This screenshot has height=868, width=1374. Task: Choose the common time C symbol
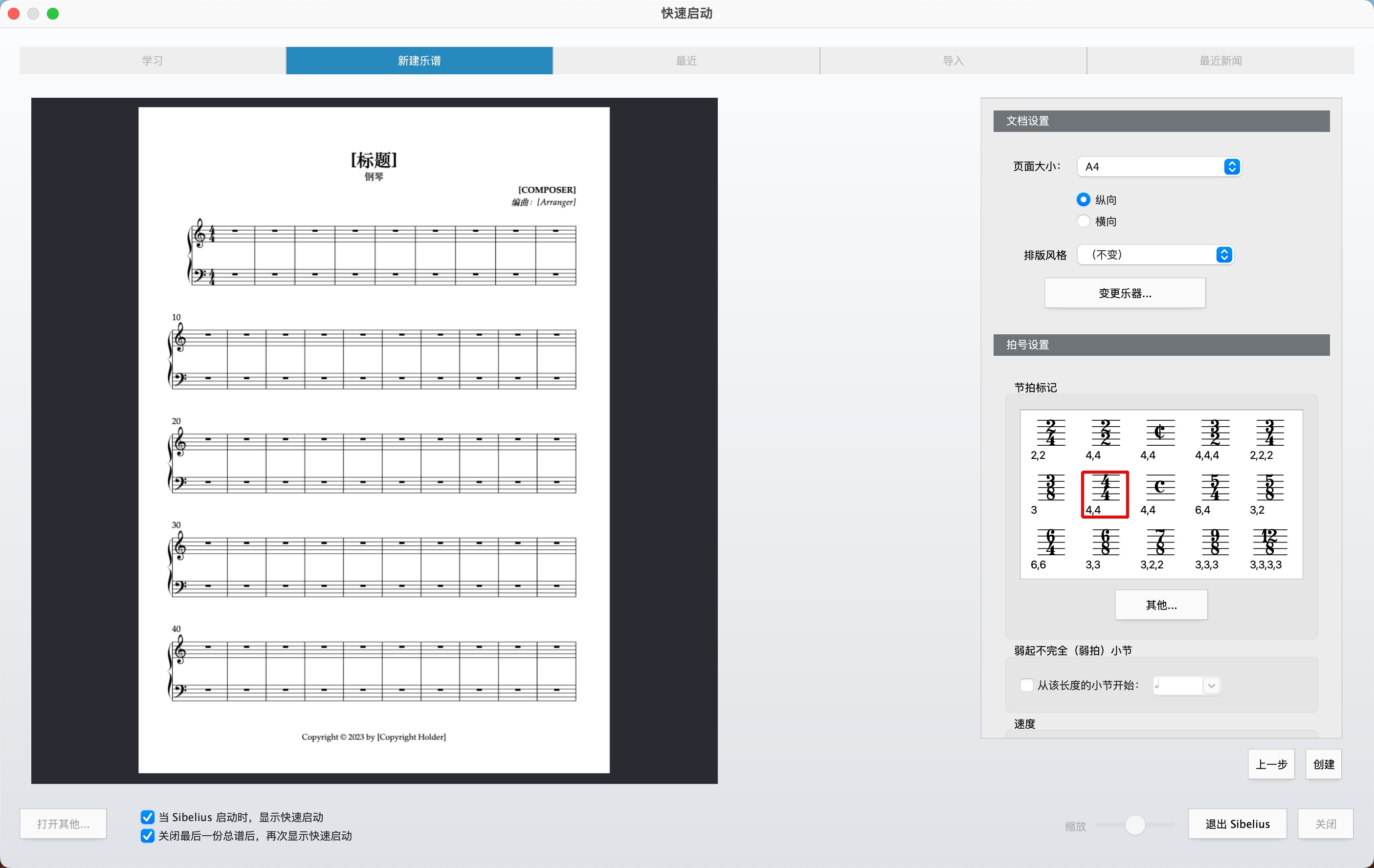(x=1159, y=495)
